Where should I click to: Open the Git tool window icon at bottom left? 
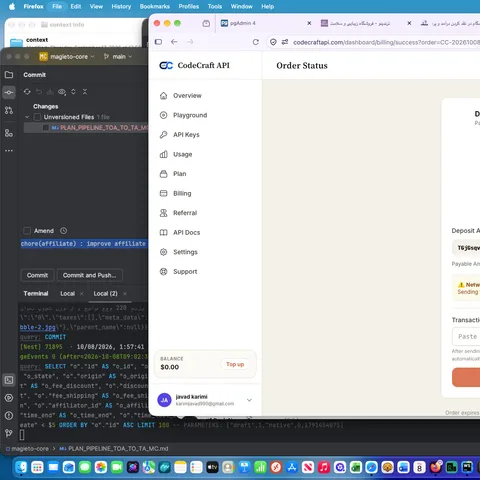point(9,433)
